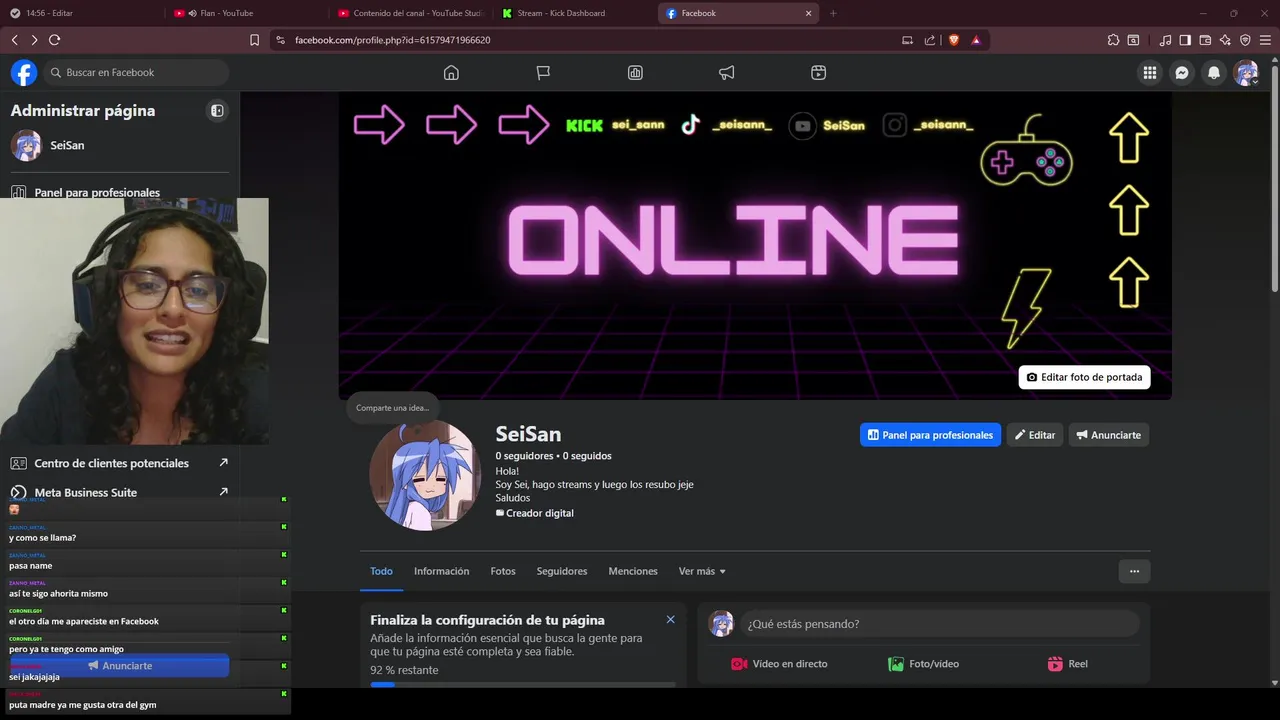Open the notifications bell
The height and width of the screenshot is (720, 1280).
click(x=1214, y=73)
